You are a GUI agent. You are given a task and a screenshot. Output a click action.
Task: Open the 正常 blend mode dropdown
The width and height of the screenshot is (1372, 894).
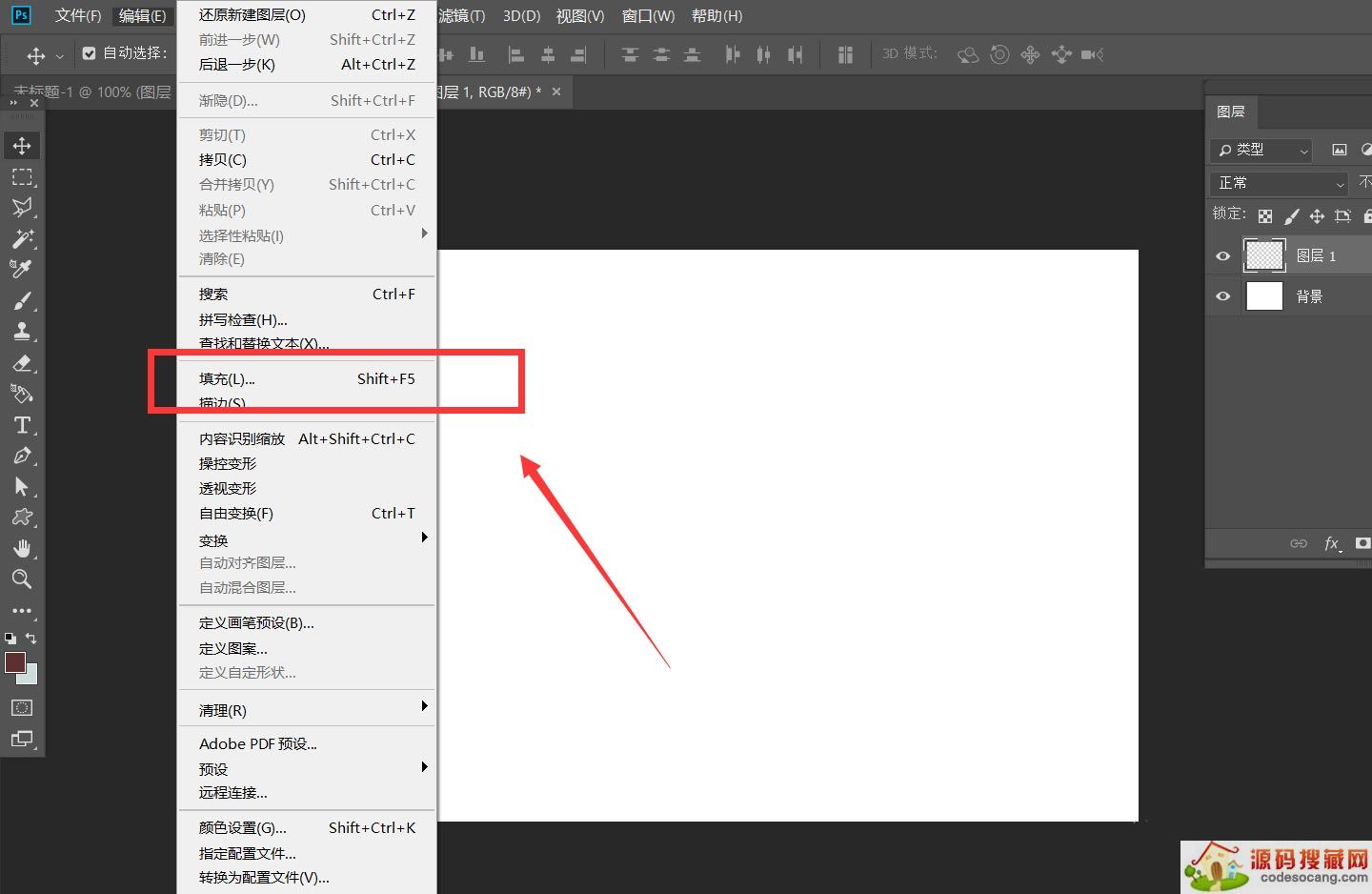click(x=1280, y=183)
